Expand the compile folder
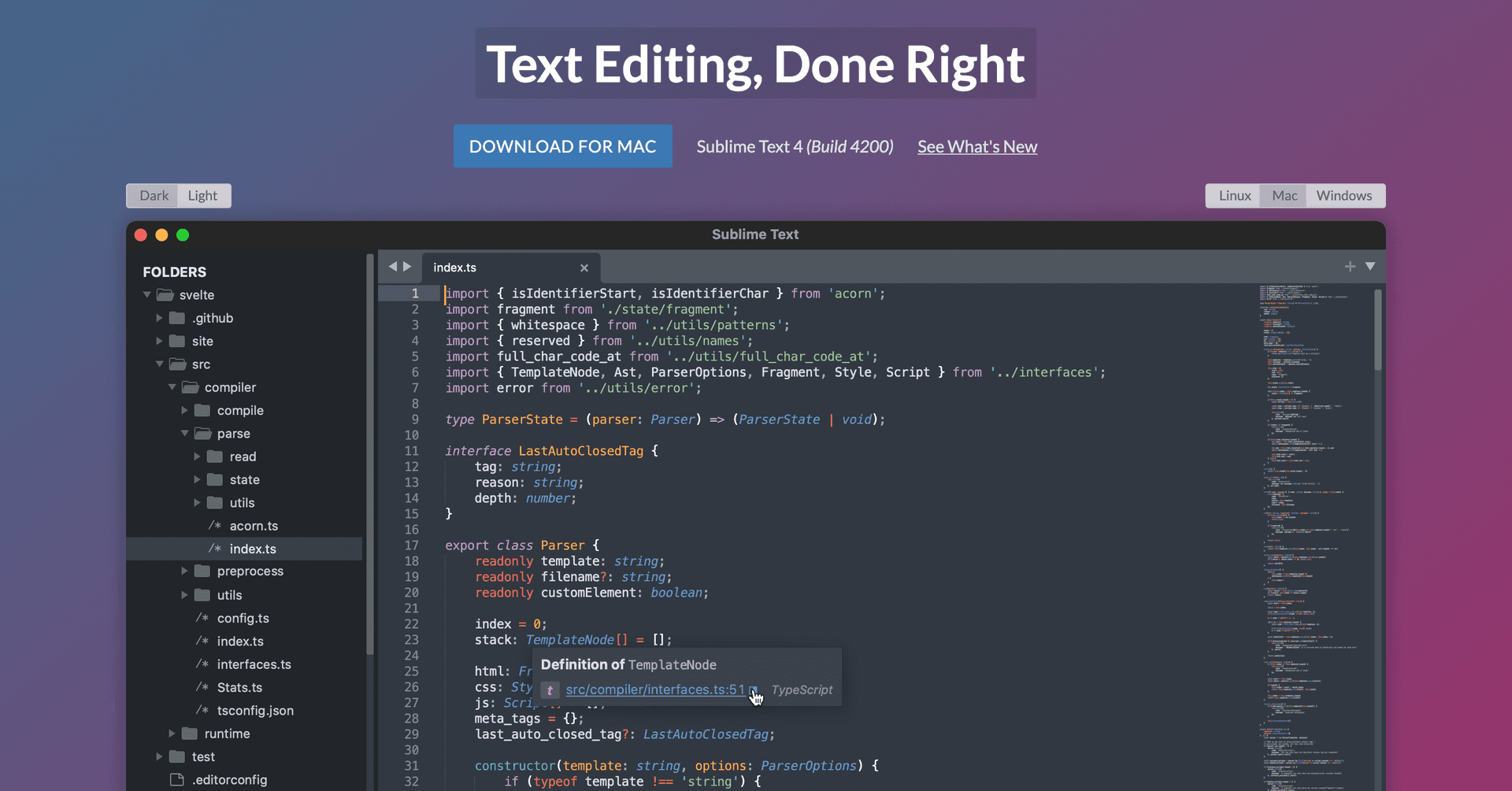 tap(185, 410)
